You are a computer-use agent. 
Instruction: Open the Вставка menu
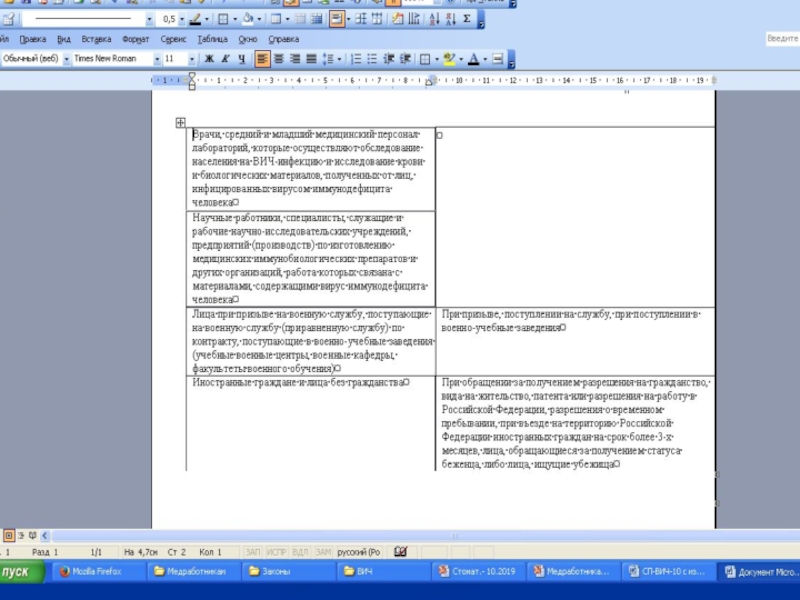96,39
